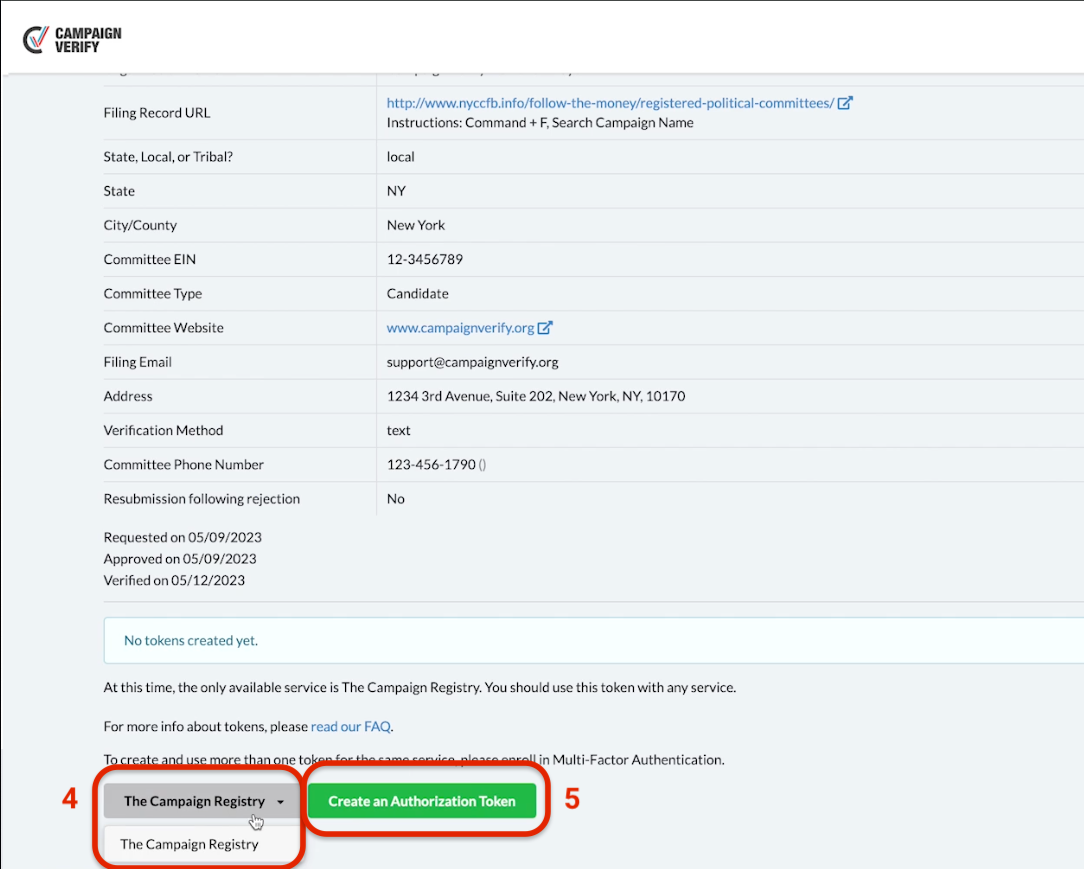Screen dimensions: 1084x869
Task: Open the www.campaignverify.org website link
Action: (460, 328)
